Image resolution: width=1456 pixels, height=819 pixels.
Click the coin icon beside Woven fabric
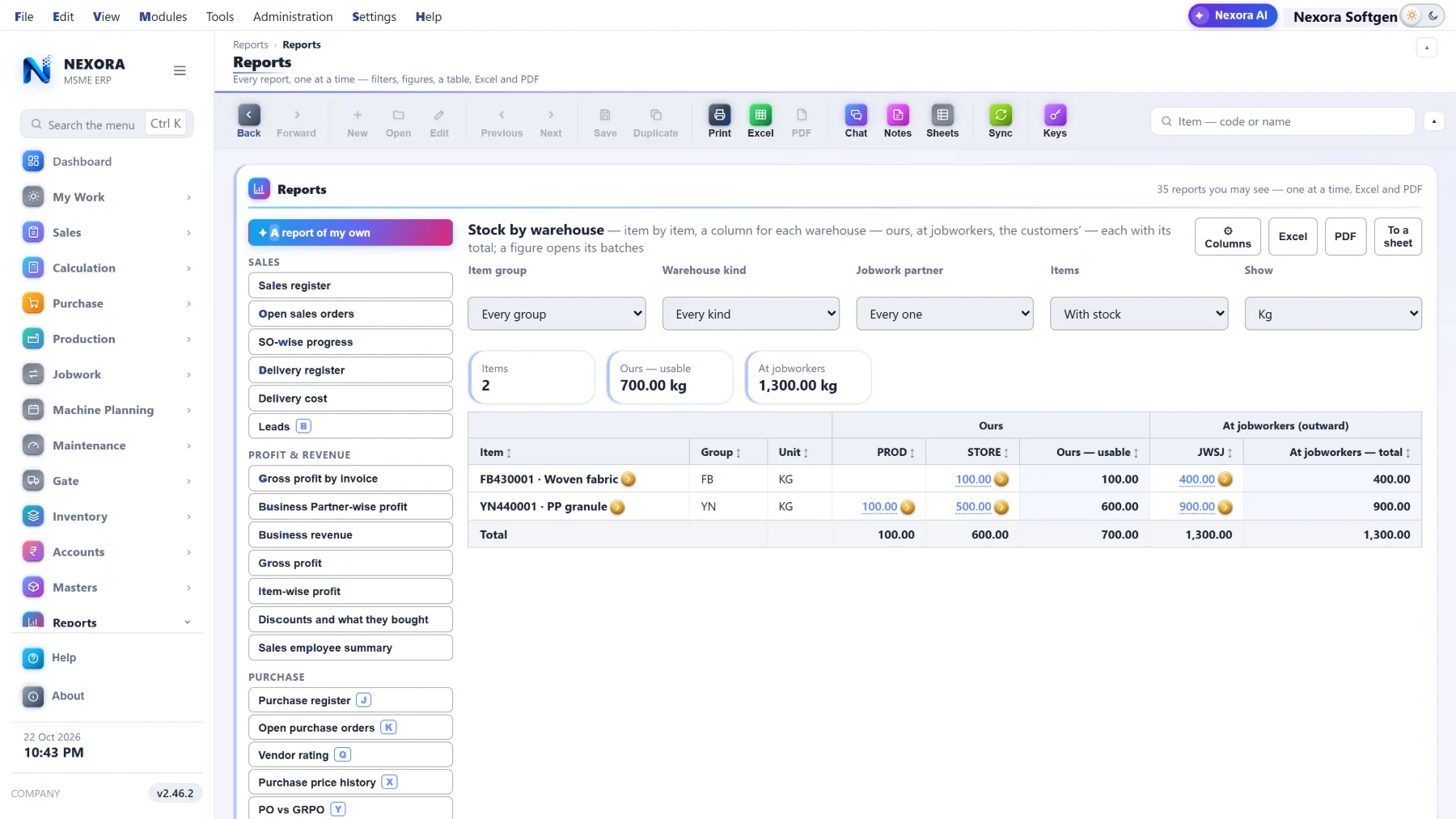coord(629,479)
